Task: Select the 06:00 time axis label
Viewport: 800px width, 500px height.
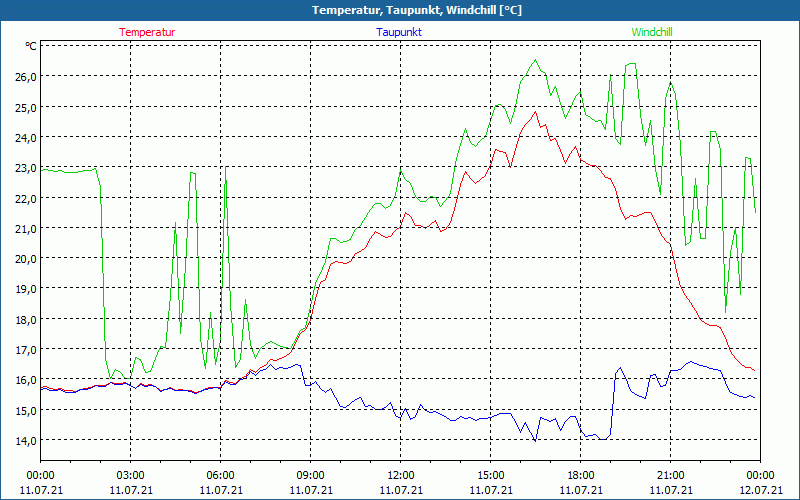Action: click(220, 475)
